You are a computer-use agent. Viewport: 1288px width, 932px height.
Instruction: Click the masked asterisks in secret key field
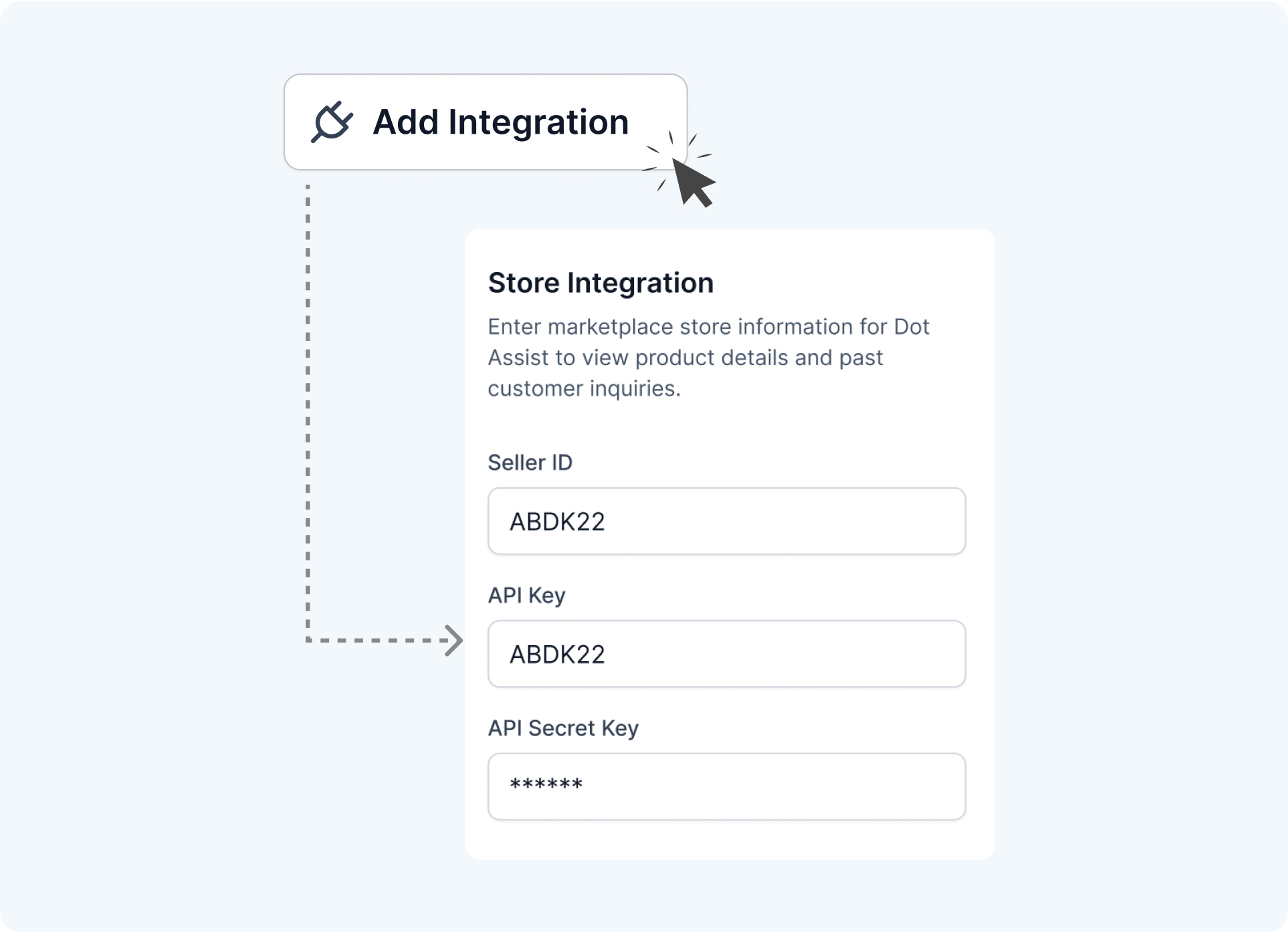point(546,784)
